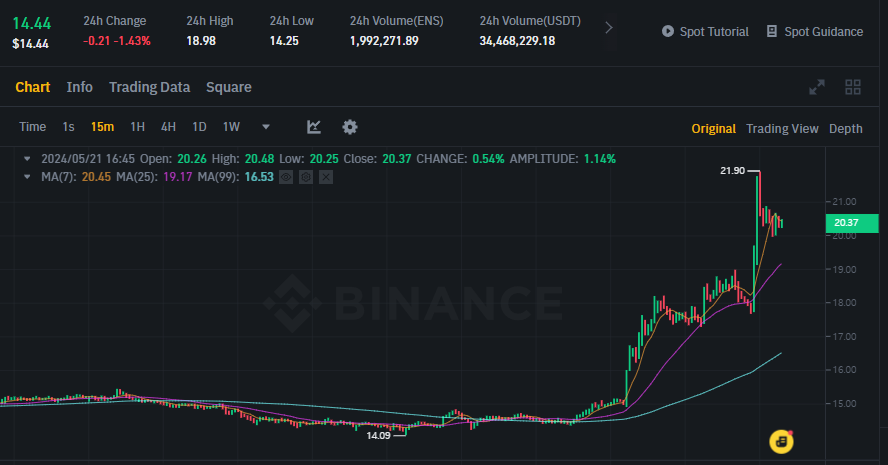Switch interval to 4H
888x465 pixels.
pos(168,127)
